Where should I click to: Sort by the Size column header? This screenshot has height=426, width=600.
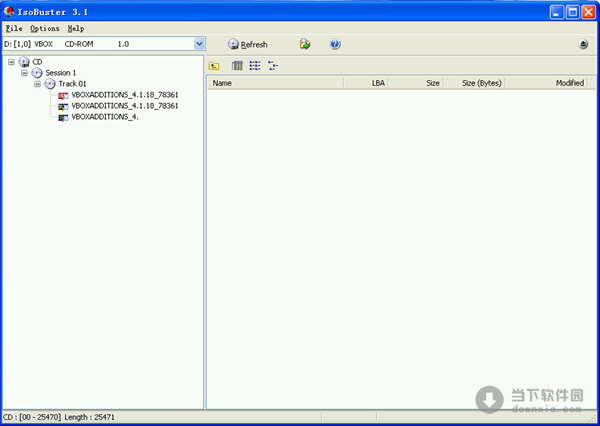416,83
